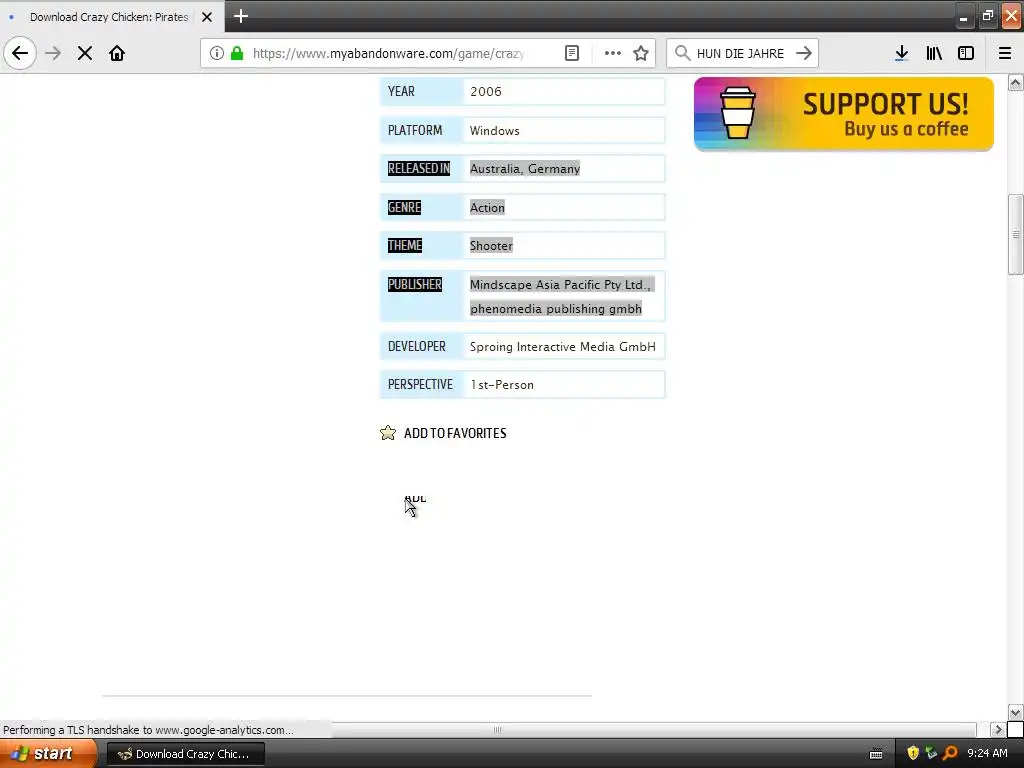Click the orange magnifier tray icon
Screen dimensions: 1024x768
tap(950, 754)
